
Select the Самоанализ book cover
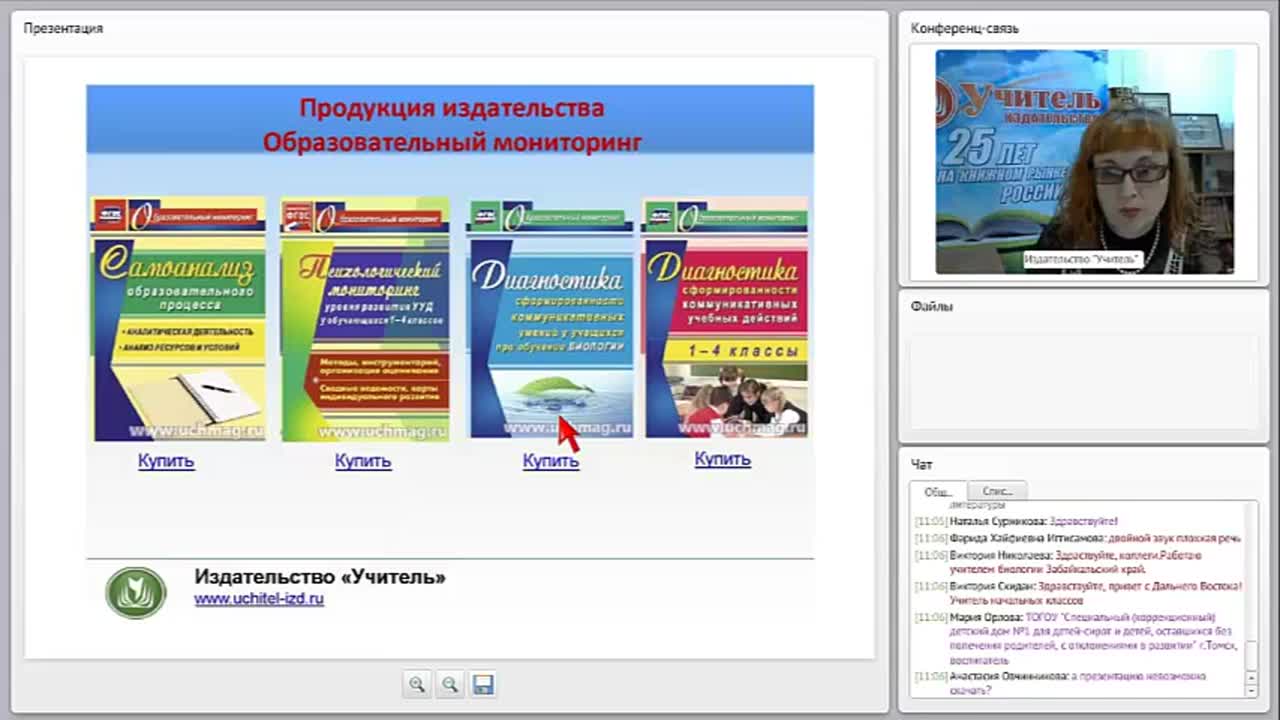(179, 319)
